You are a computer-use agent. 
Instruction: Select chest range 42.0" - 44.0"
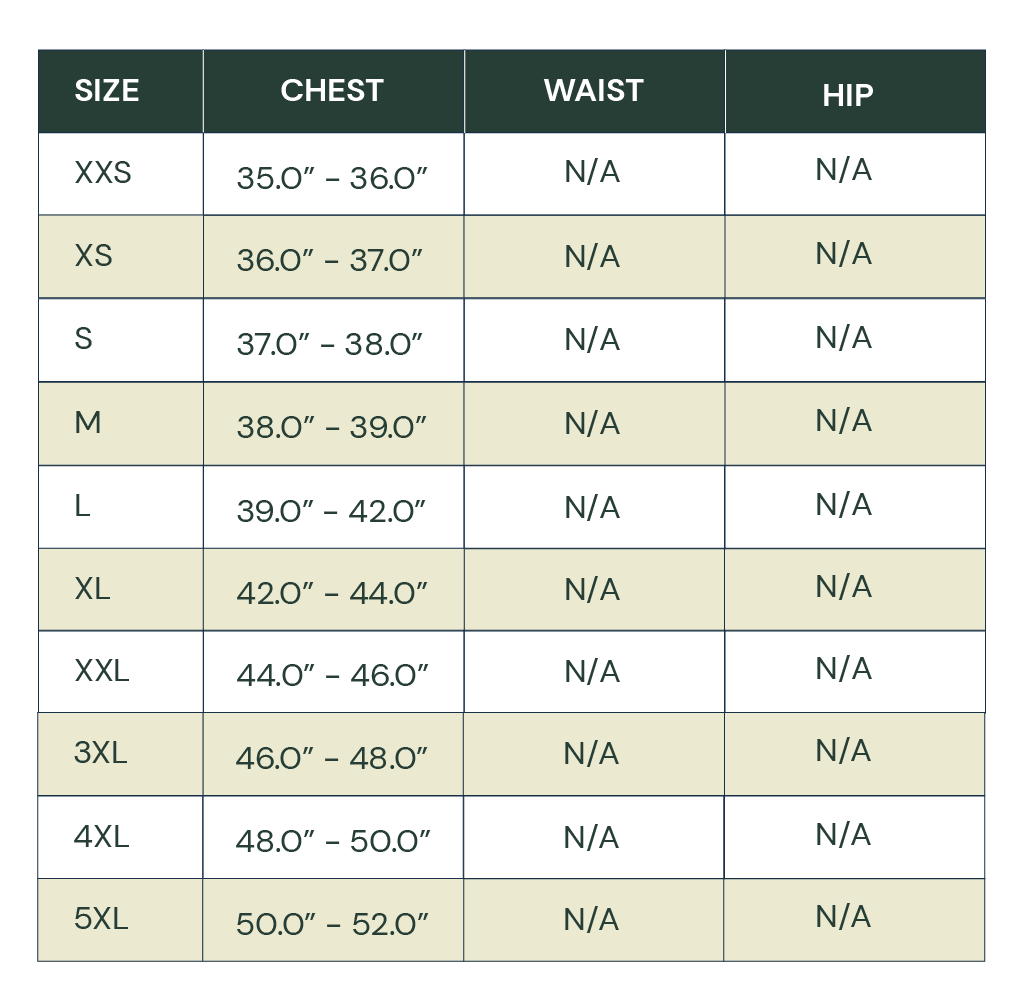pos(332,593)
